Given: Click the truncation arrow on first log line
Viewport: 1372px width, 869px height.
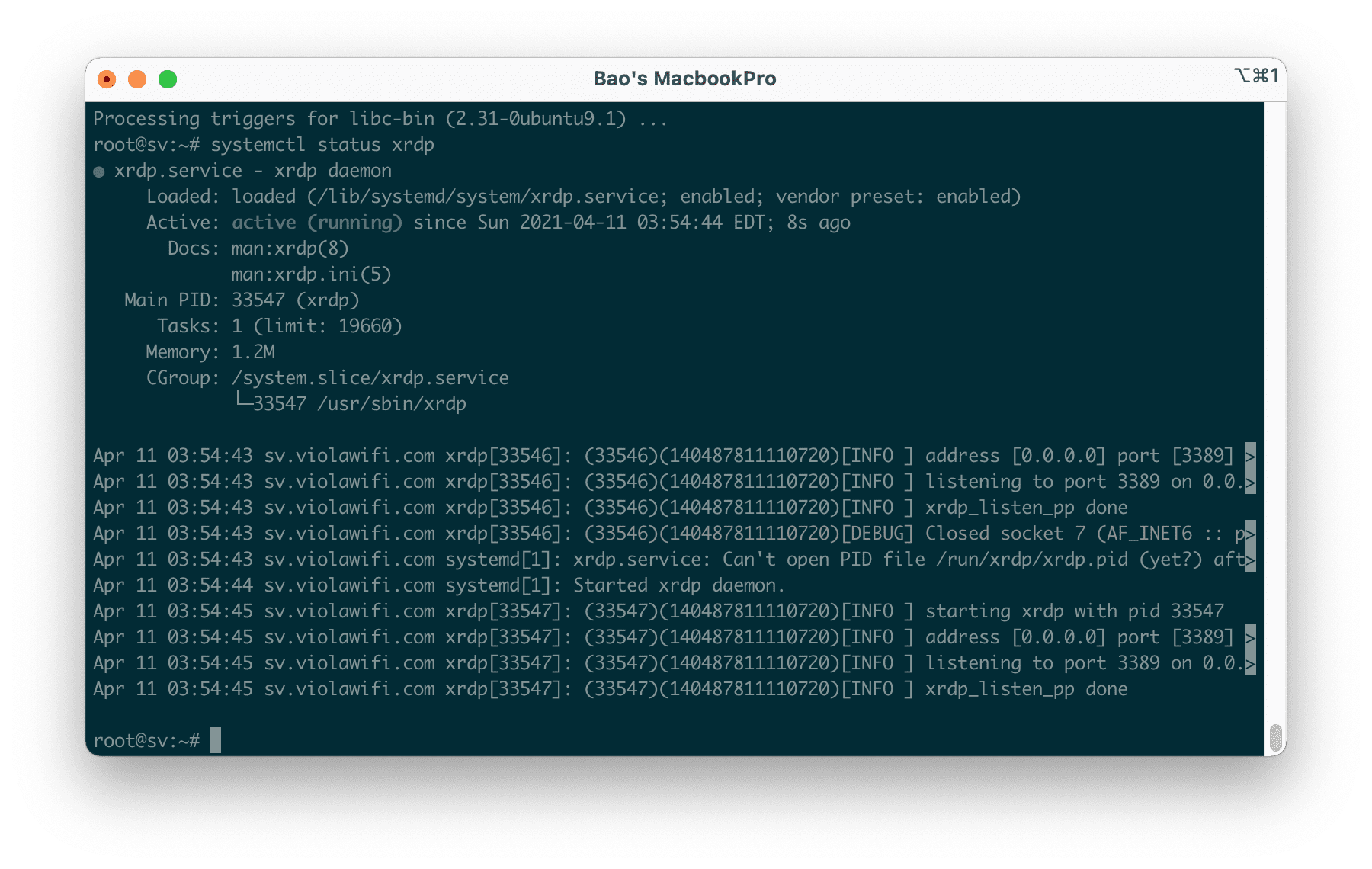Looking at the screenshot, I should (1250, 456).
